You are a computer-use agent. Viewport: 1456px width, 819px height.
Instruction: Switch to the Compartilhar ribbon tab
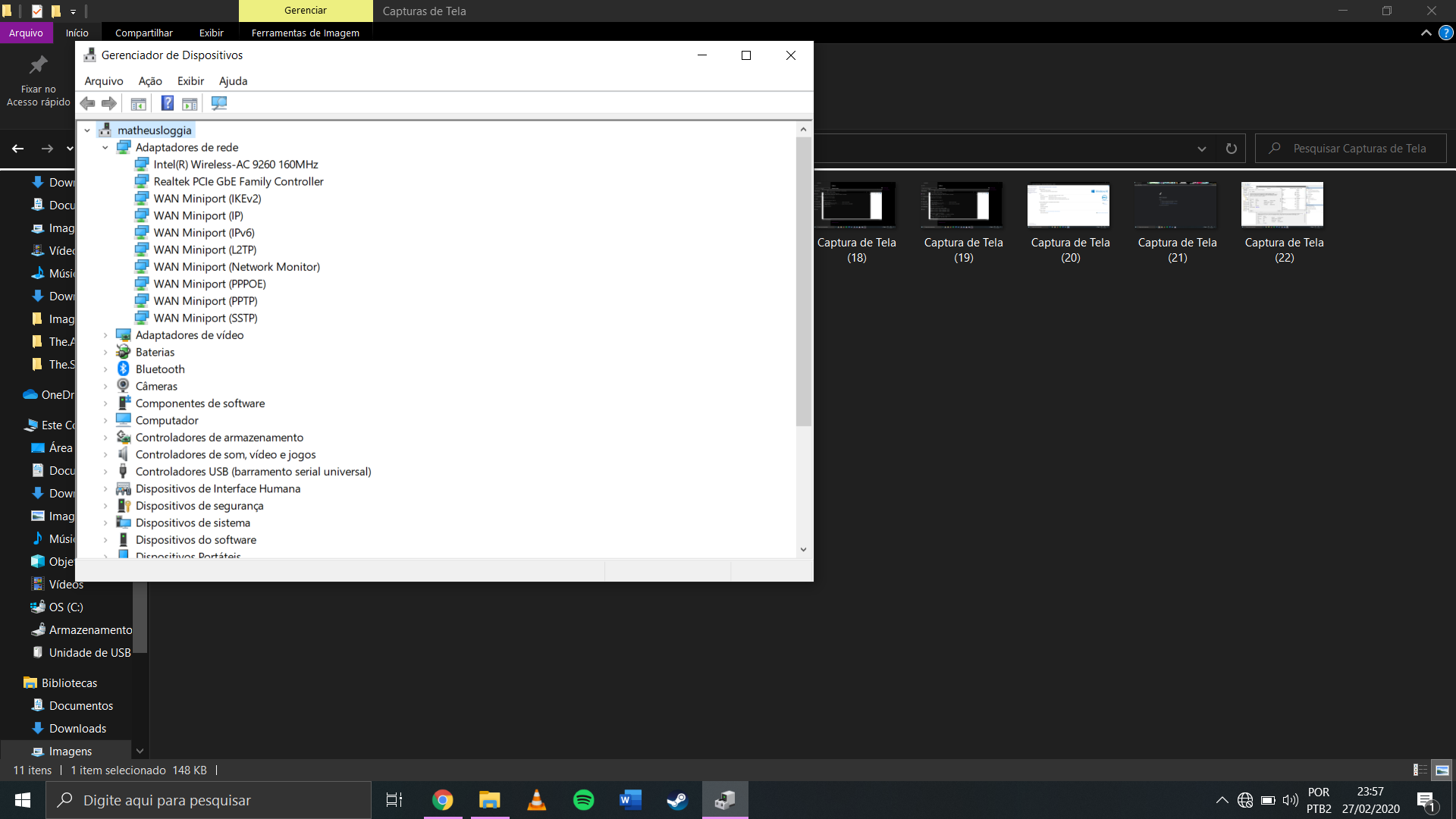143,33
